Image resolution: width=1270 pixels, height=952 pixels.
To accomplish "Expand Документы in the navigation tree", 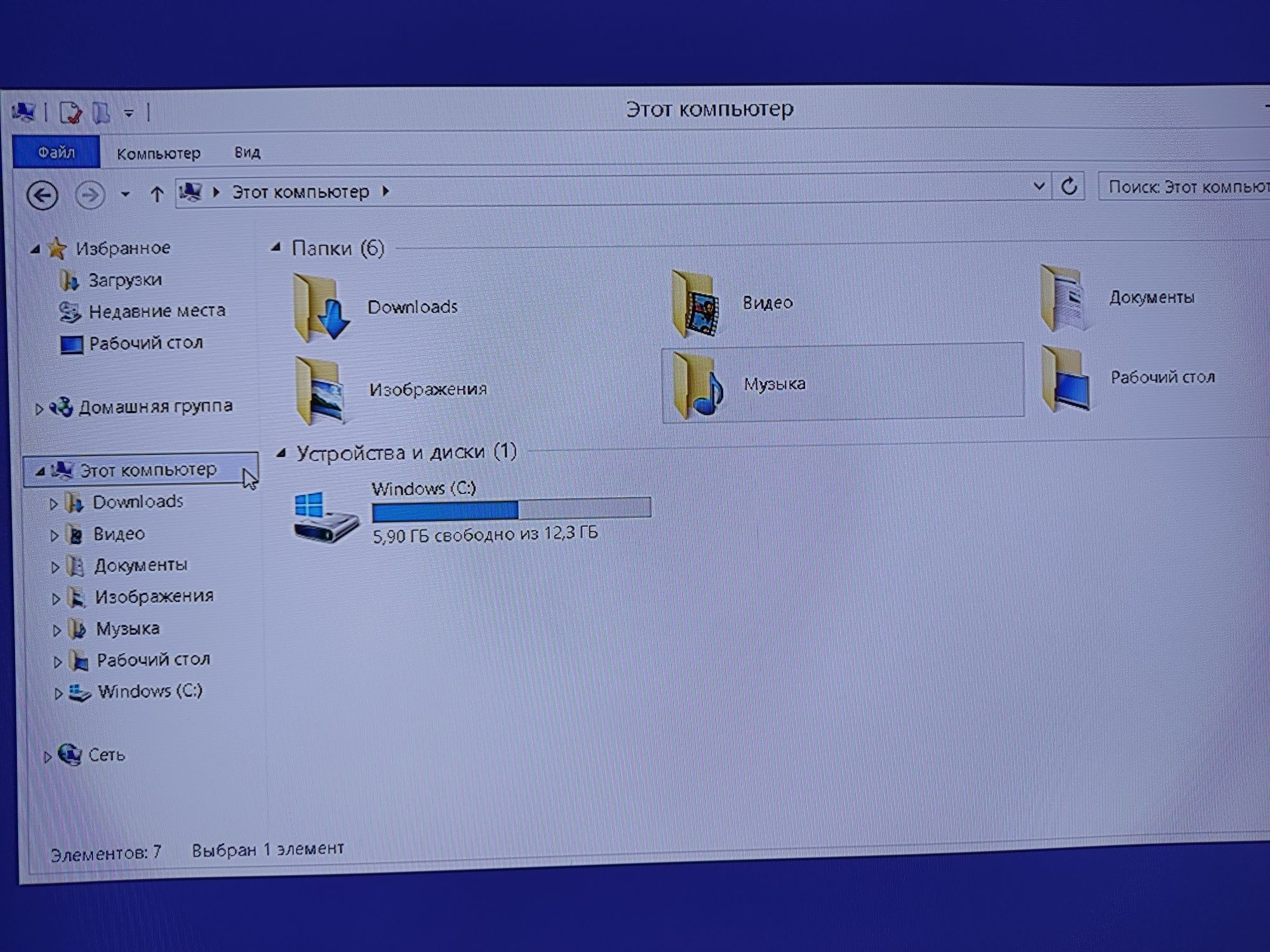I will (55, 567).
